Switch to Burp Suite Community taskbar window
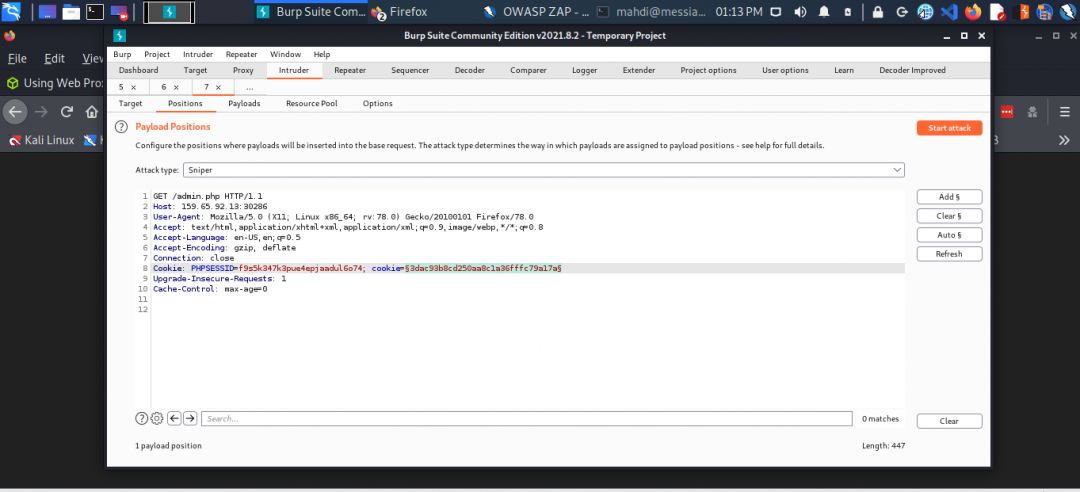 (x=311, y=12)
